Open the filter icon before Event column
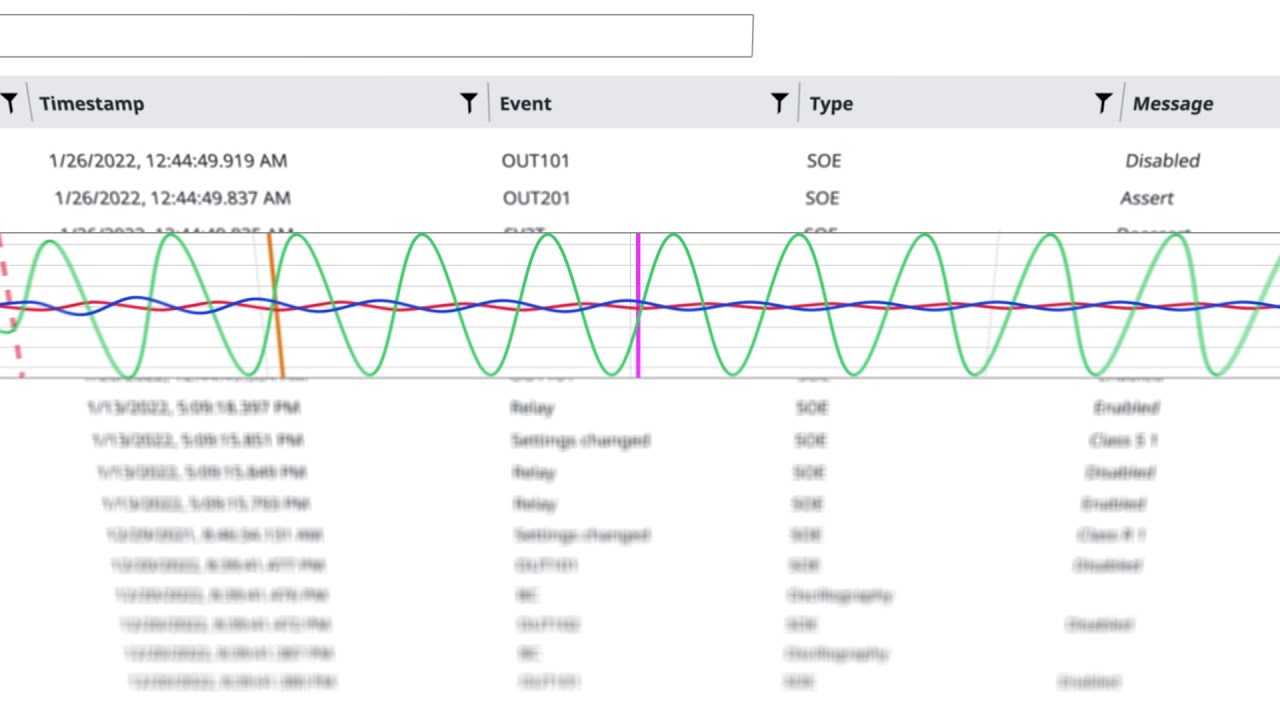This screenshot has width=1280, height=720. 468,103
